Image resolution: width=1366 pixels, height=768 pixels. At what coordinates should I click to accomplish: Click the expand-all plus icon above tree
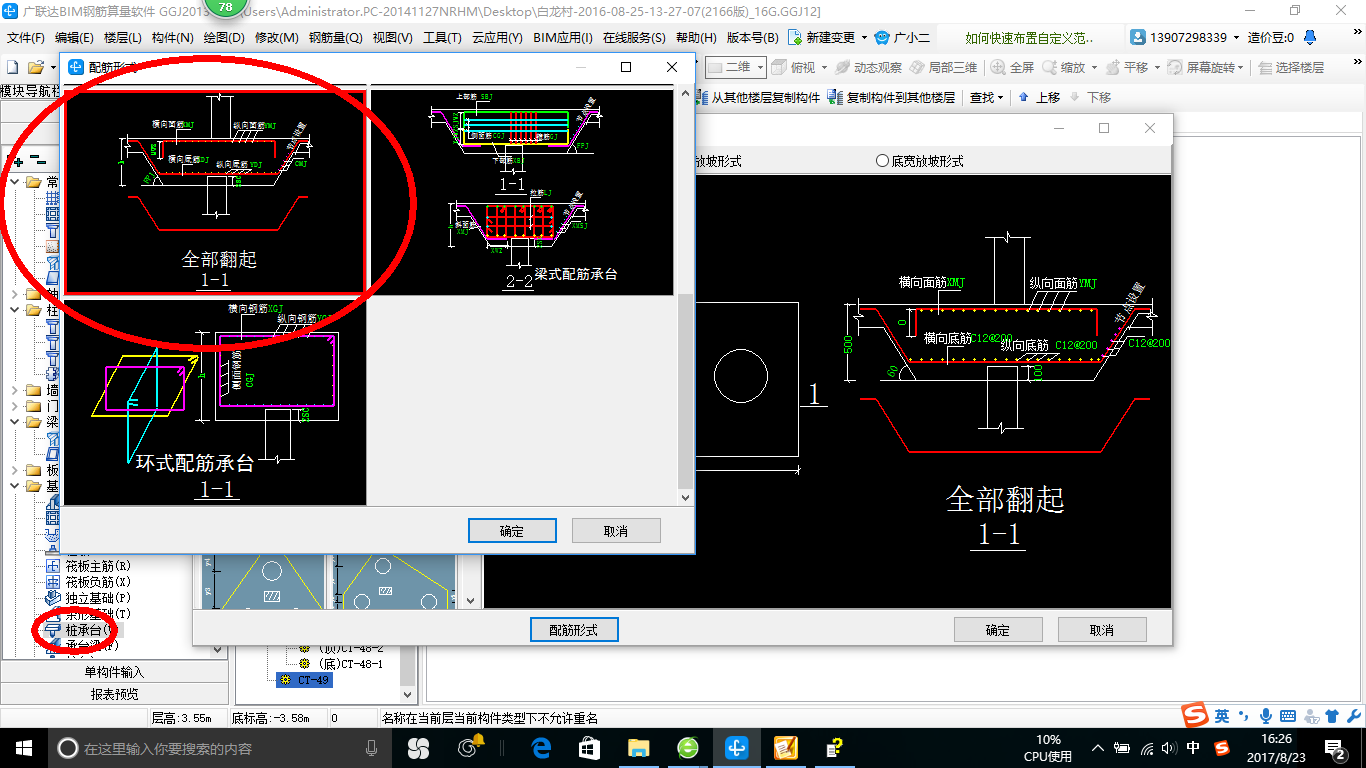17,159
